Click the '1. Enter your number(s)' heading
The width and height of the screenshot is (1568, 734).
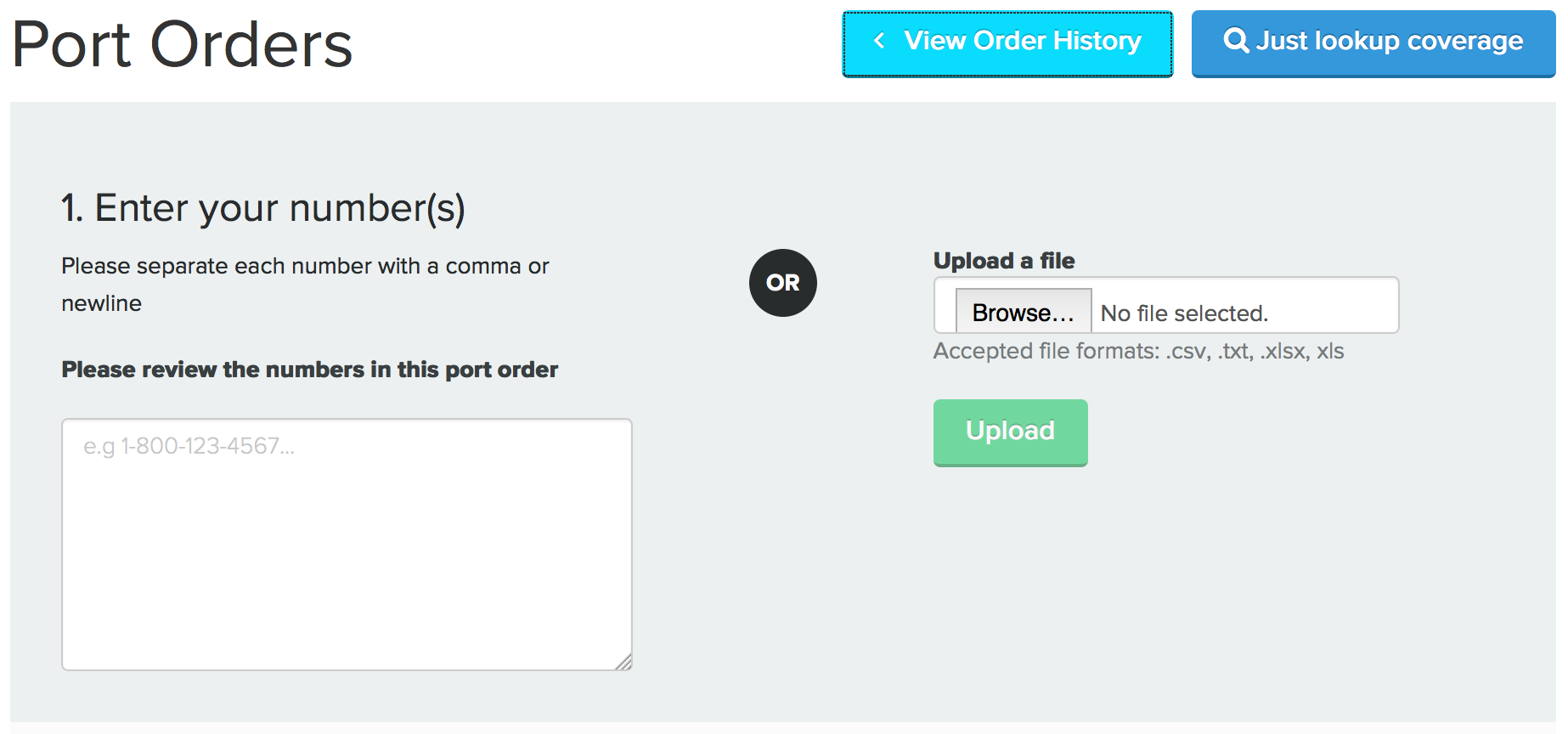pos(263,208)
